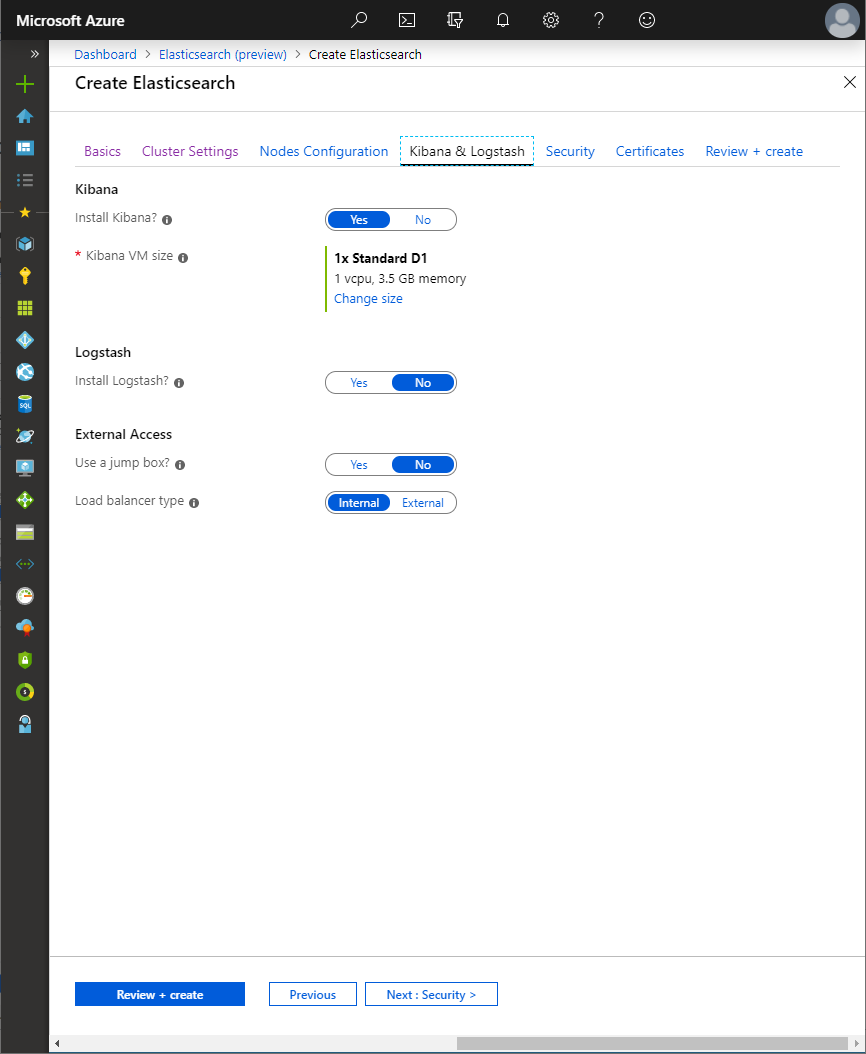Open the Cluster Settings tab
The height and width of the screenshot is (1054, 866).
pyautogui.click(x=189, y=151)
